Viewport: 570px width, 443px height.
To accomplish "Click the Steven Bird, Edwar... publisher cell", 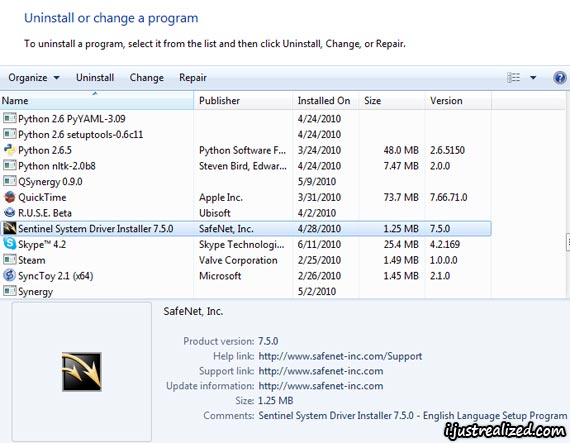I will pos(242,166).
